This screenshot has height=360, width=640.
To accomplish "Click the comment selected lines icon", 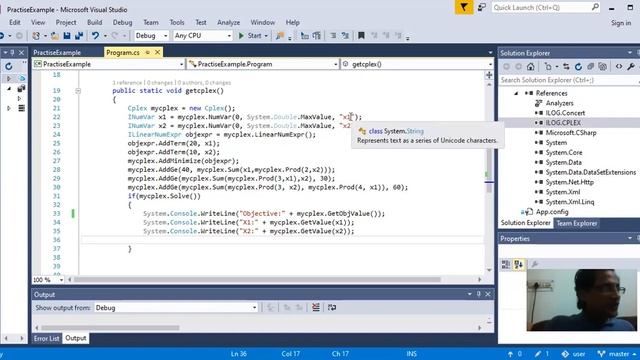I will (333, 36).
